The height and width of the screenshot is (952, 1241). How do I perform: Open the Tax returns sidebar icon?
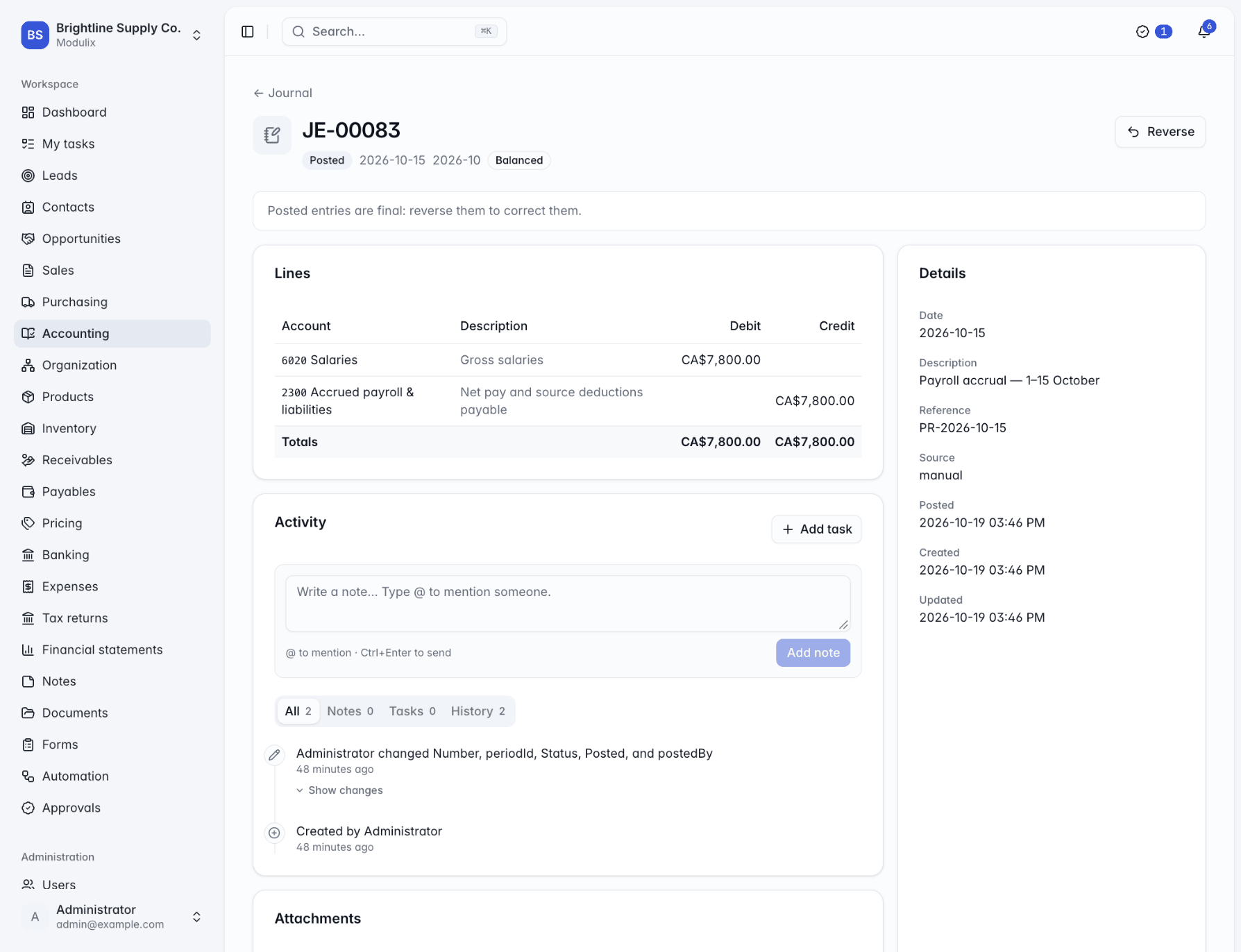point(28,618)
